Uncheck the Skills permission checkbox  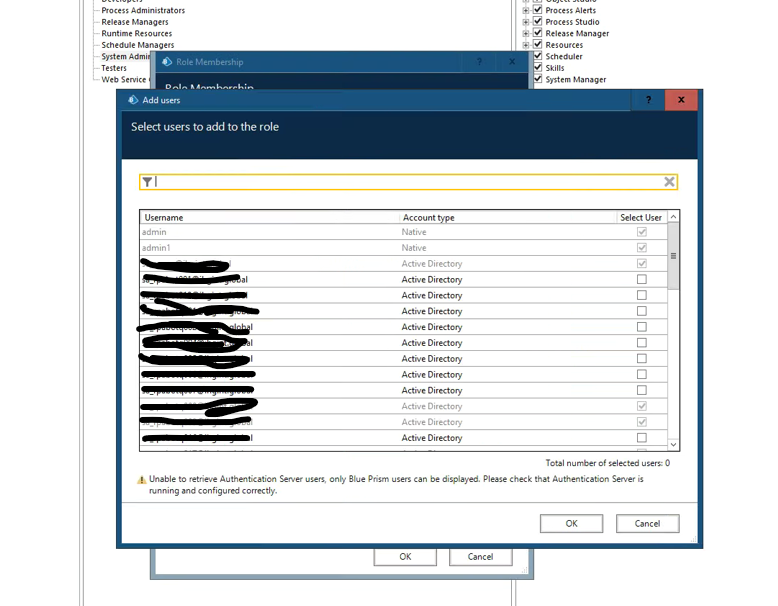537,67
